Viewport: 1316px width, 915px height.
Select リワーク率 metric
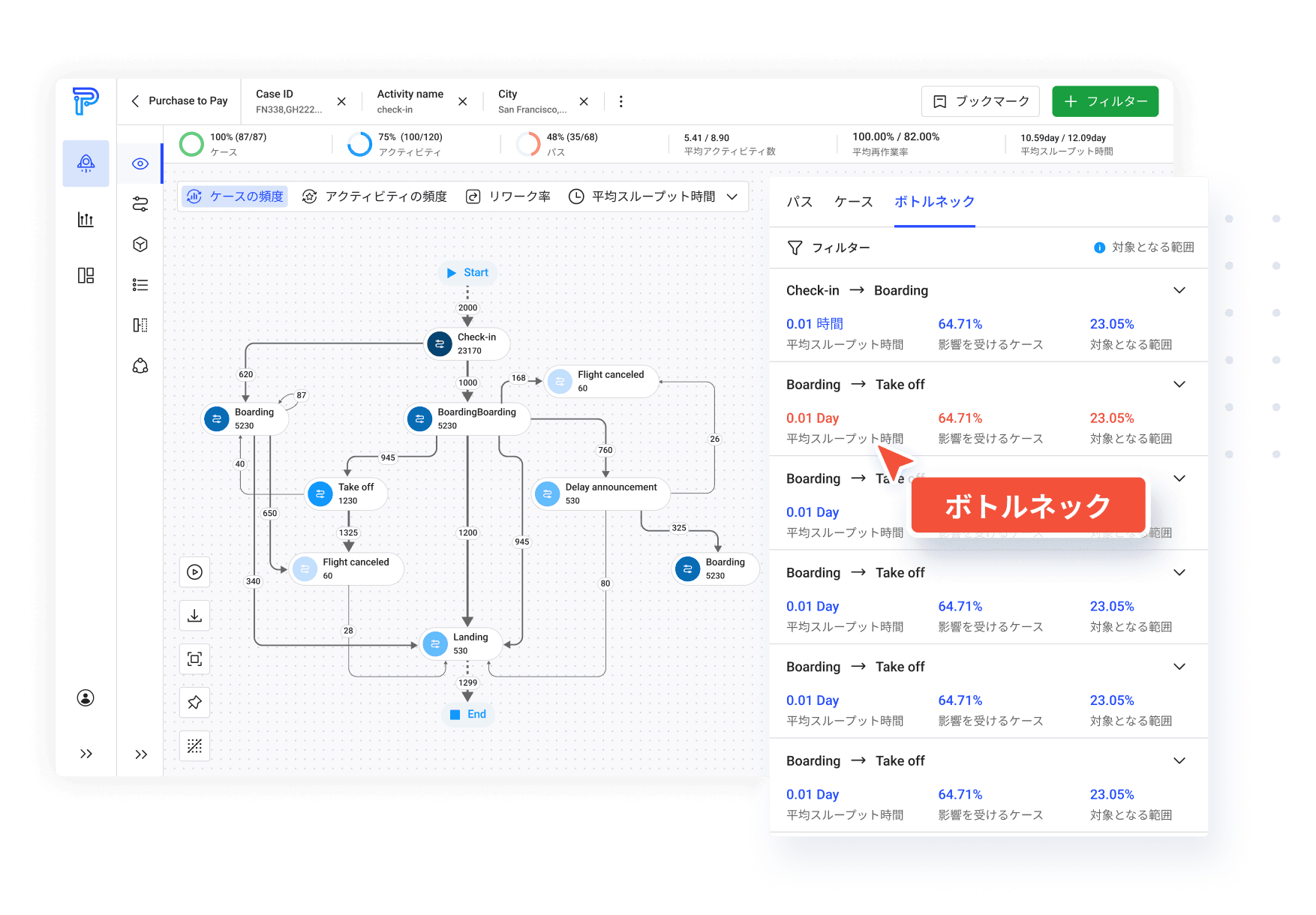[508, 196]
